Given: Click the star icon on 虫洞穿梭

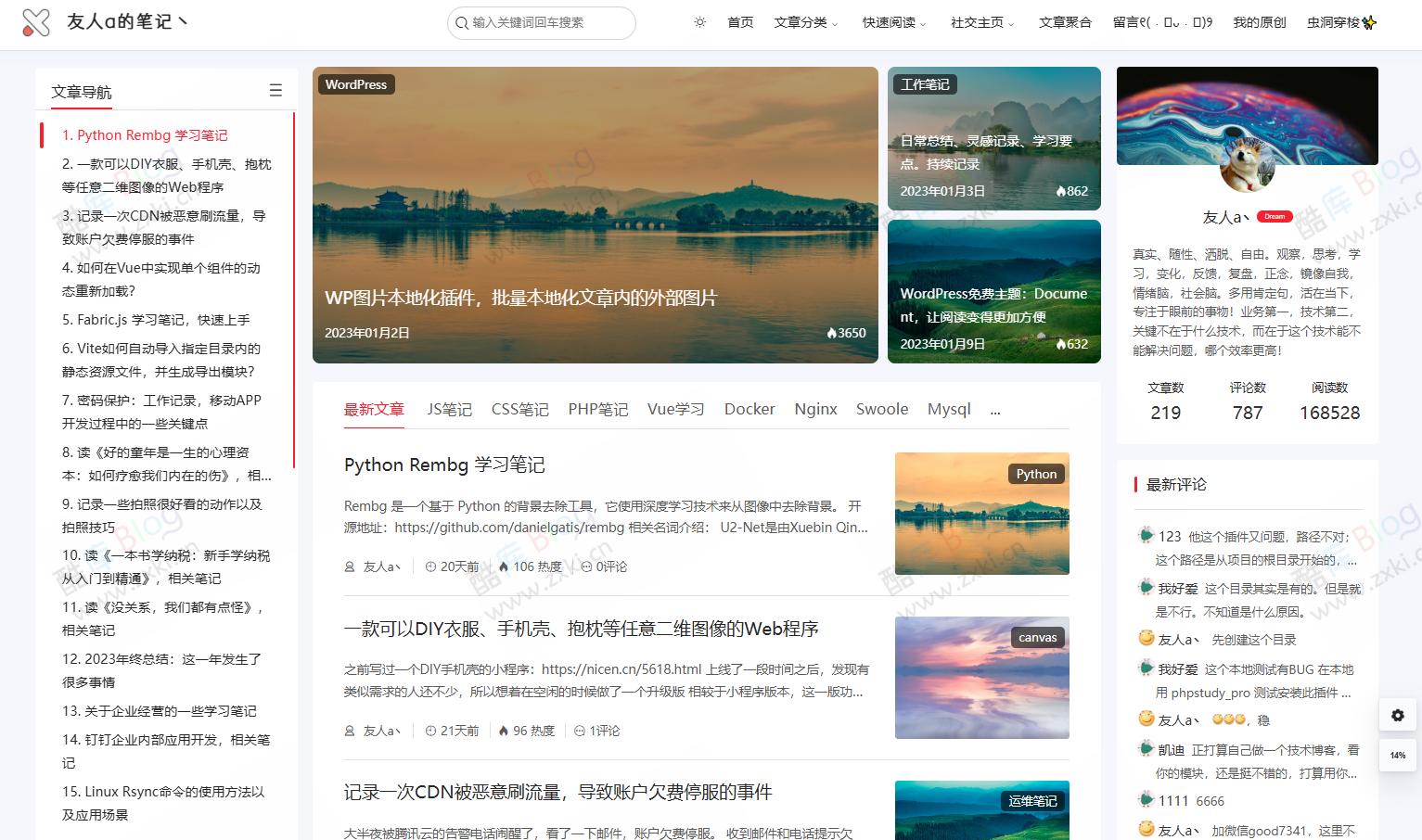Looking at the screenshot, I should click(1370, 22).
